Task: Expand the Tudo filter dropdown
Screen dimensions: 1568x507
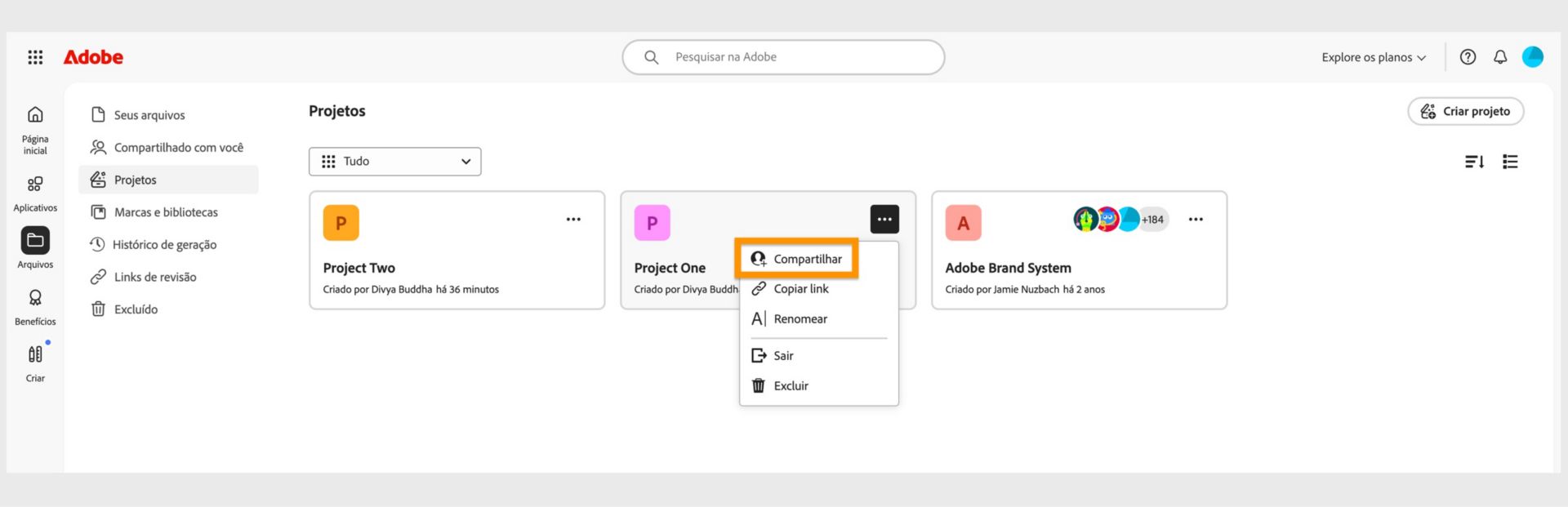Action: [x=395, y=162]
